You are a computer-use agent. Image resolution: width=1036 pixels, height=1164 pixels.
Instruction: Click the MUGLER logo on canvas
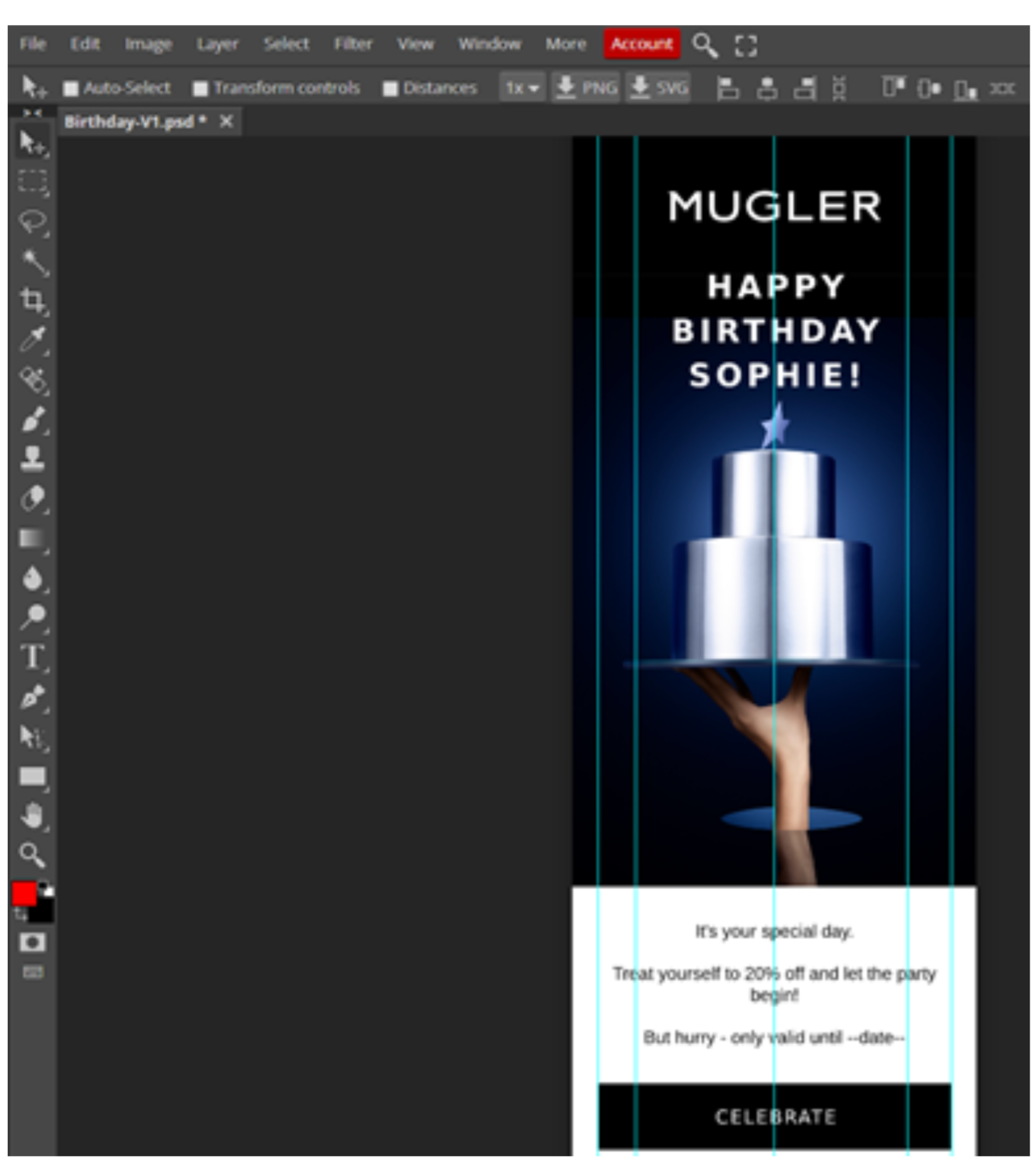[x=774, y=207]
